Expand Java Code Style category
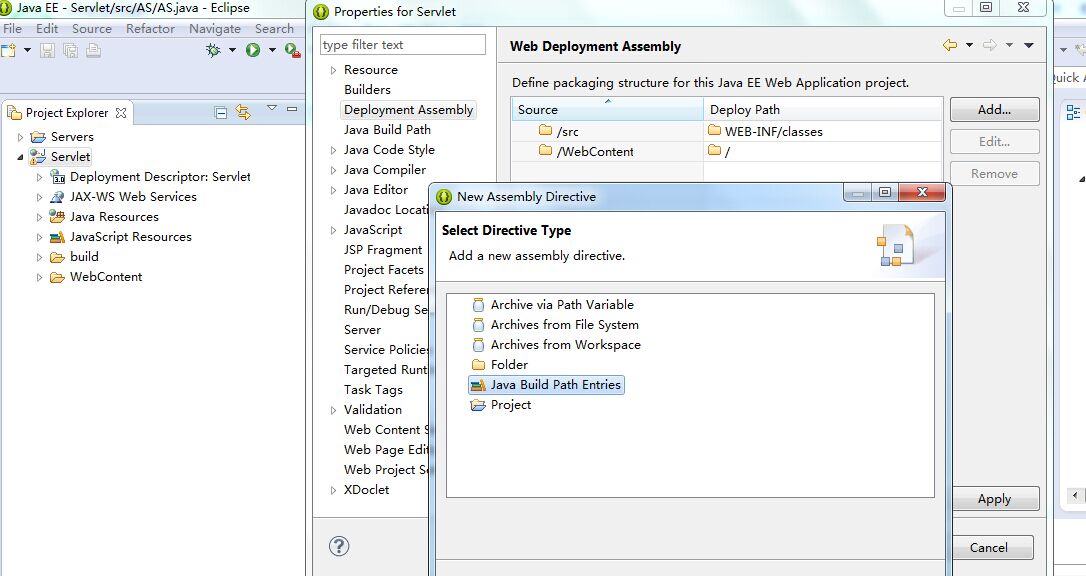 pos(333,150)
